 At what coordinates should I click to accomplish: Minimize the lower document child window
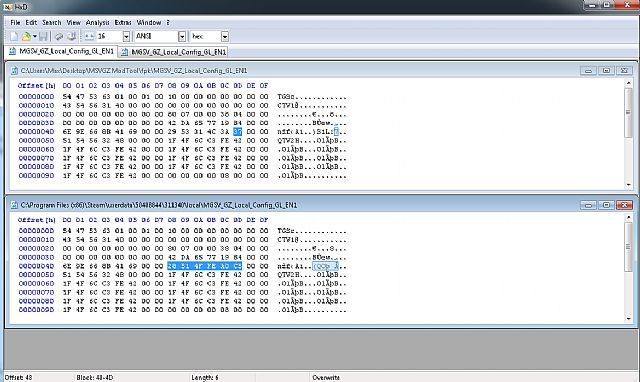point(588,205)
